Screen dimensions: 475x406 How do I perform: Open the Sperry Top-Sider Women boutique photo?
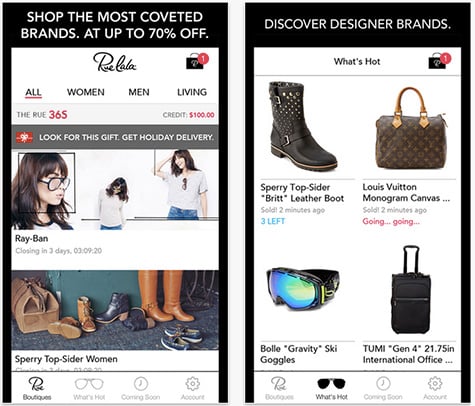pyautogui.click(x=115, y=310)
